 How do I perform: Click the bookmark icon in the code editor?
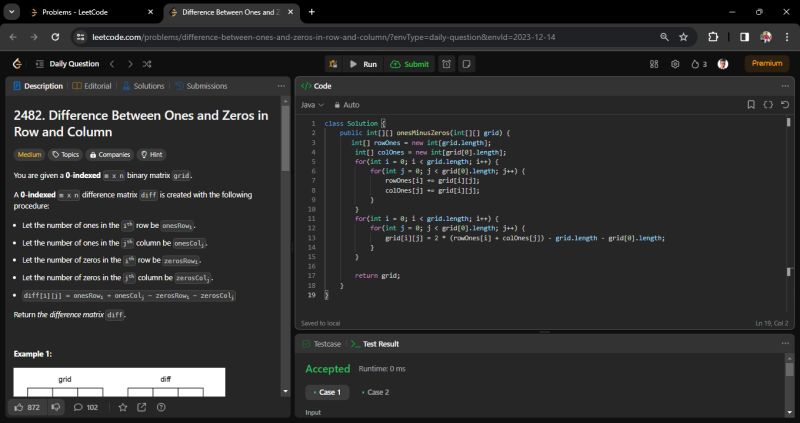point(751,105)
